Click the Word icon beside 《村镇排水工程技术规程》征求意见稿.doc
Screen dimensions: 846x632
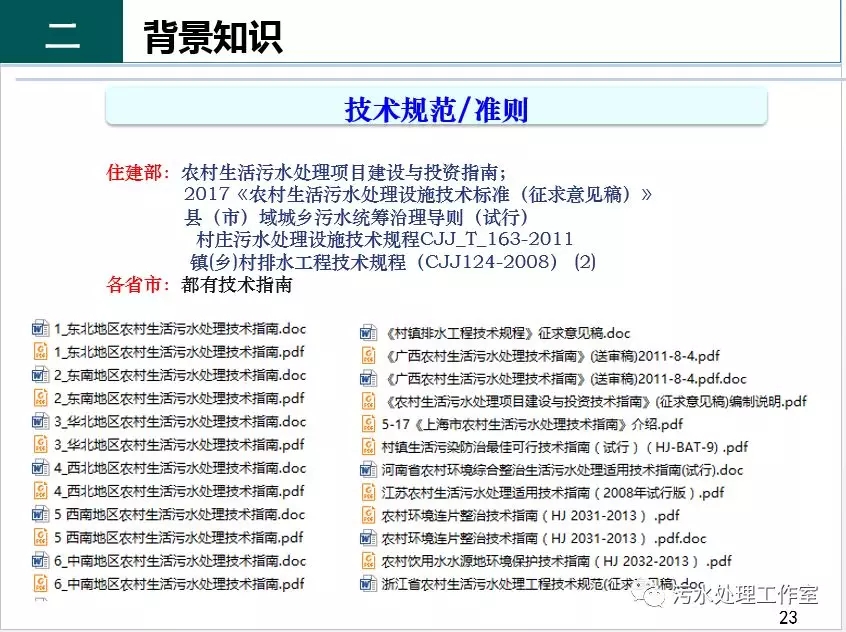[x=368, y=333]
